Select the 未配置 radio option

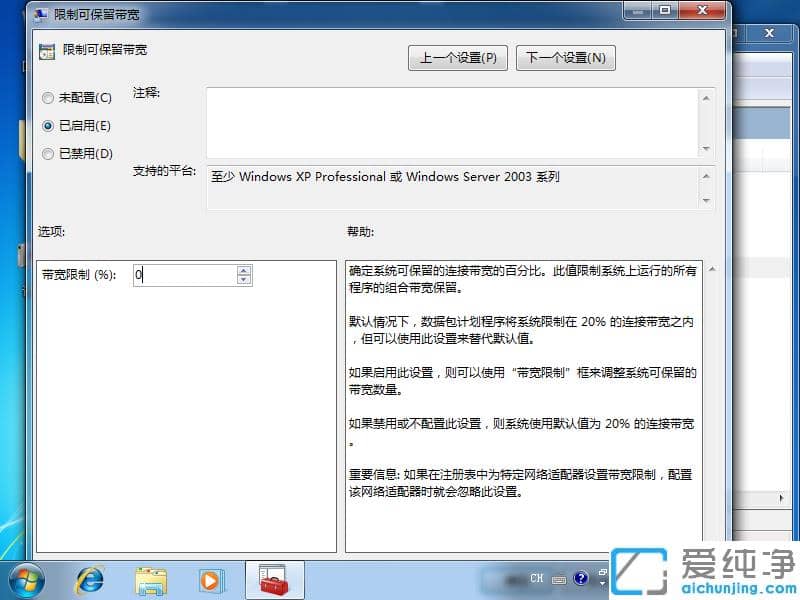point(47,98)
